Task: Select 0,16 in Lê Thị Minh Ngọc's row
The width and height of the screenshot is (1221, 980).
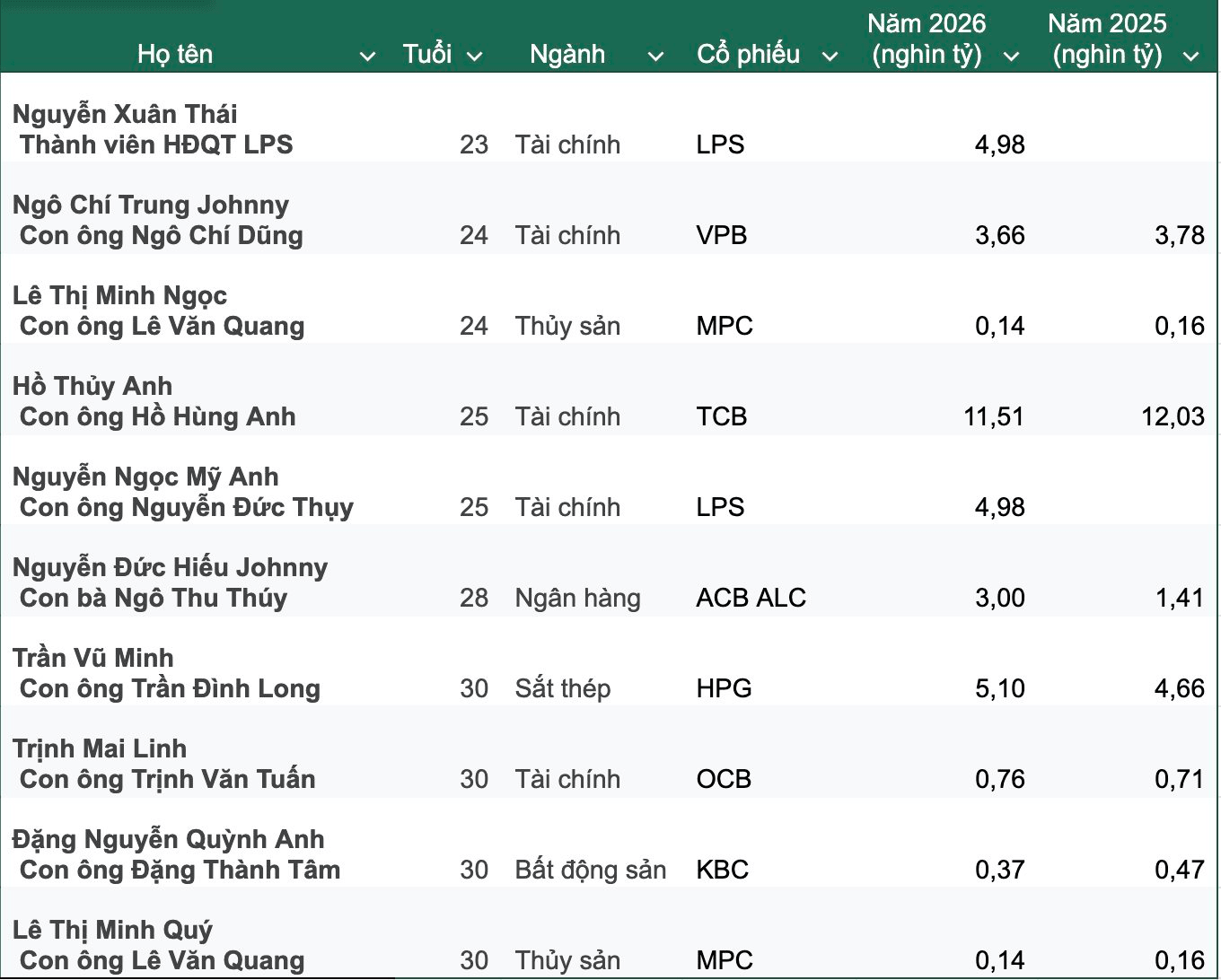Action: pyautogui.click(x=1180, y=326)
